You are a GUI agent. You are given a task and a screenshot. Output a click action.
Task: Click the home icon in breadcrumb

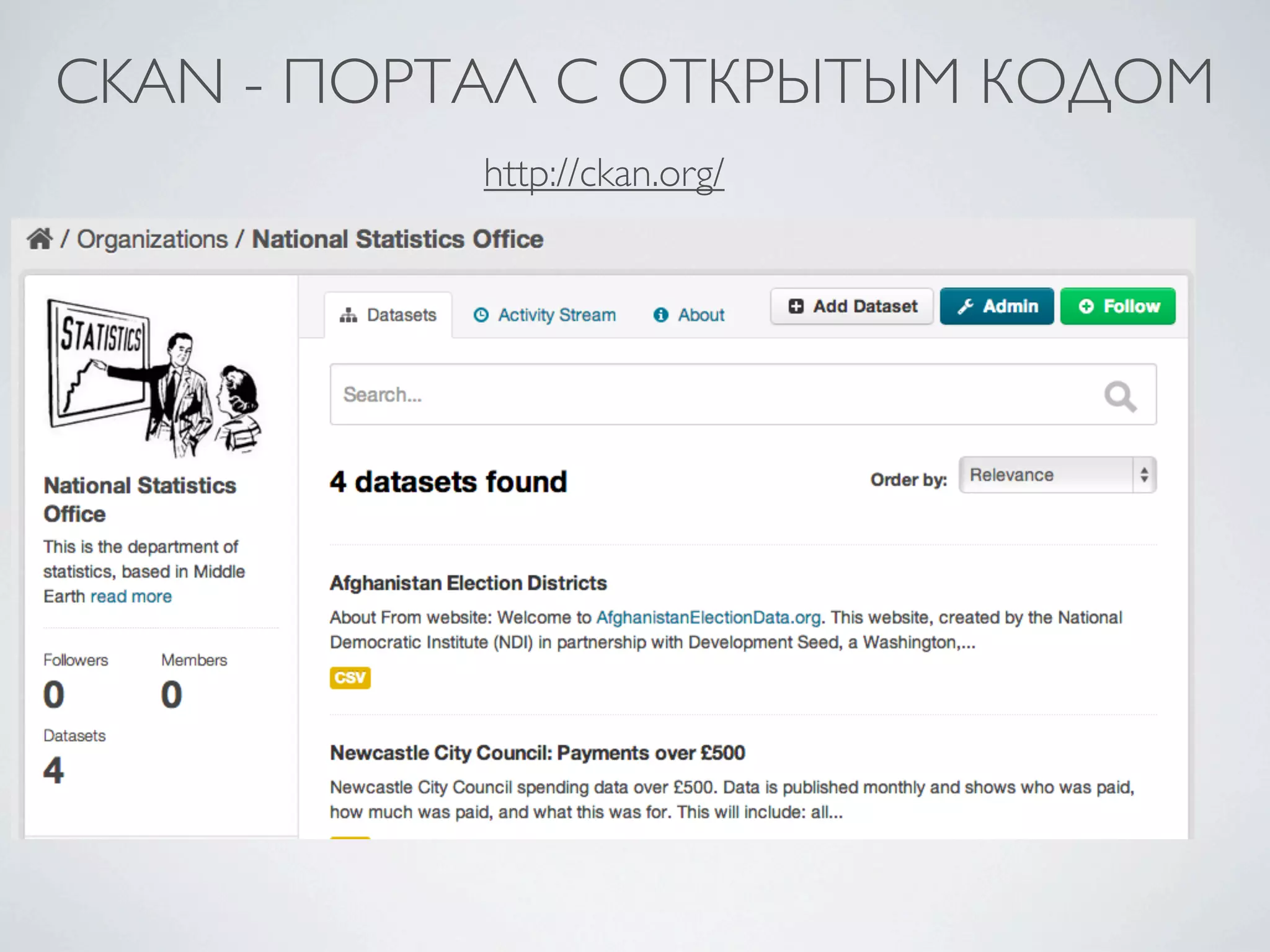click(40, 239)
